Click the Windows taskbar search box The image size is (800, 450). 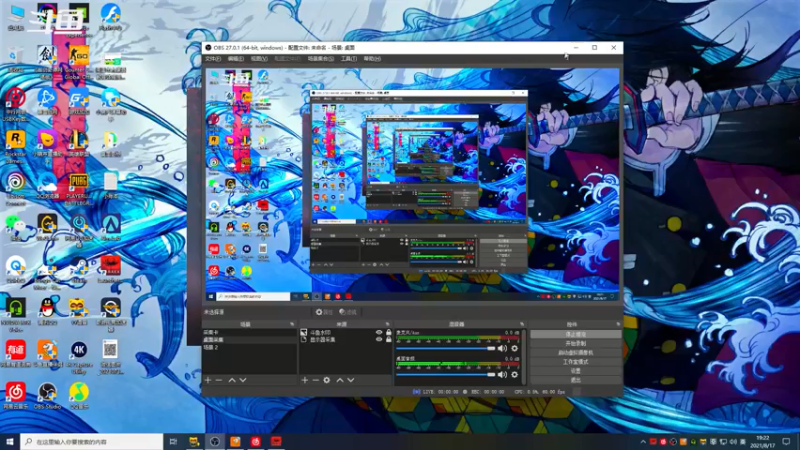point(92,441)
